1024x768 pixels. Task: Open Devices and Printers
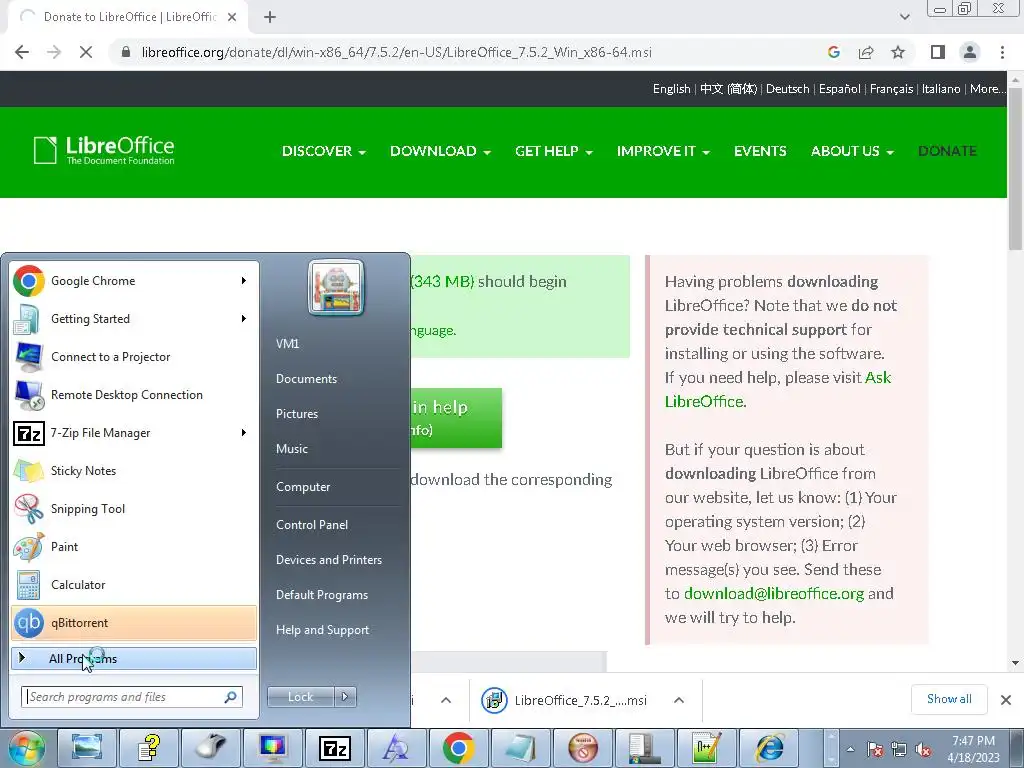tap(328, 560)
